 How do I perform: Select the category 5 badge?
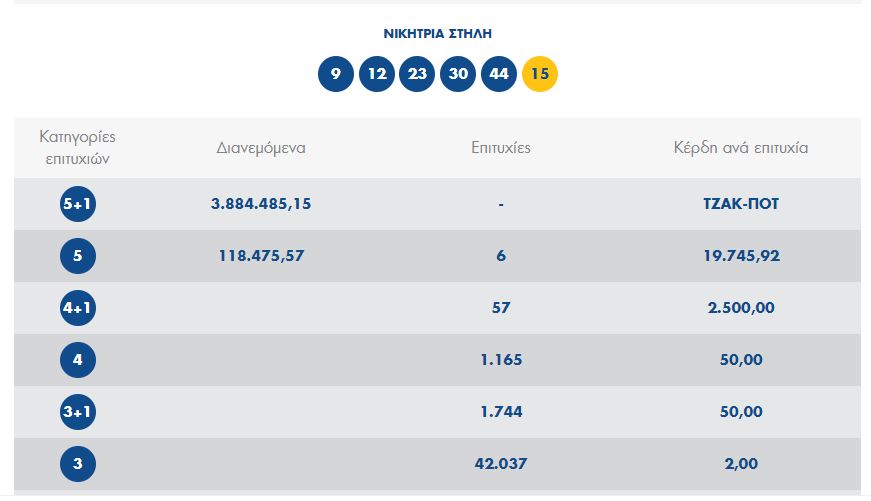coord(78,256)
